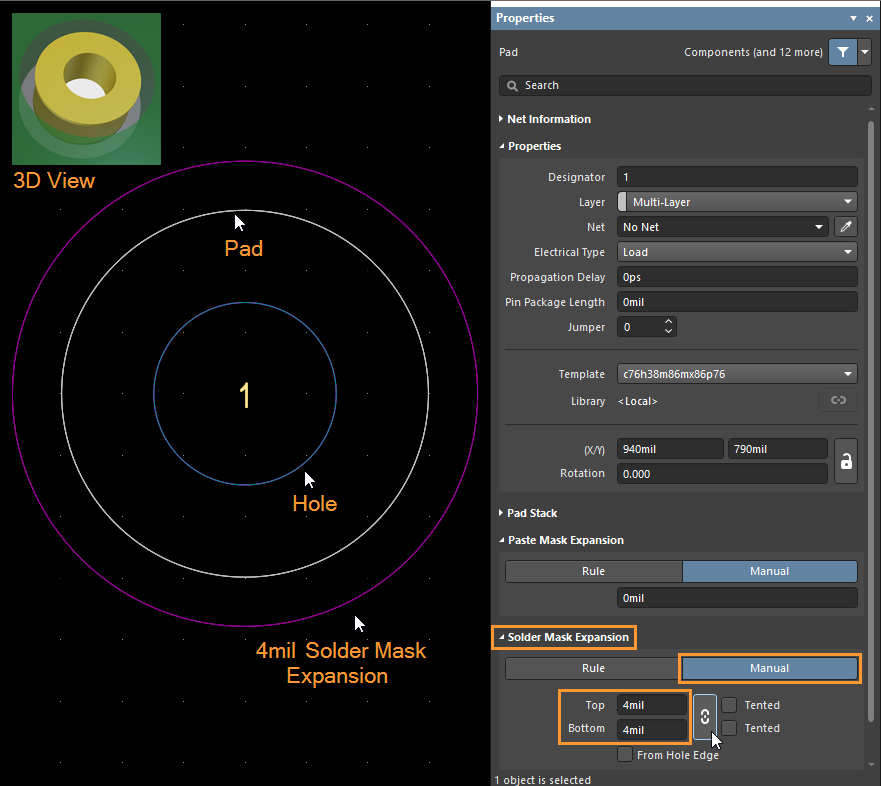
Task: Enable Tented checkbox for Bottom
Action: click(x=730, y=728)
